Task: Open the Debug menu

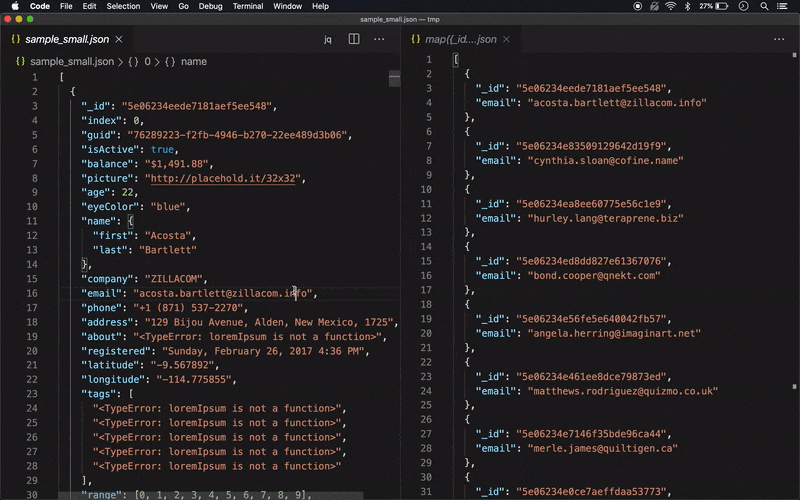Action: [210, 6]
